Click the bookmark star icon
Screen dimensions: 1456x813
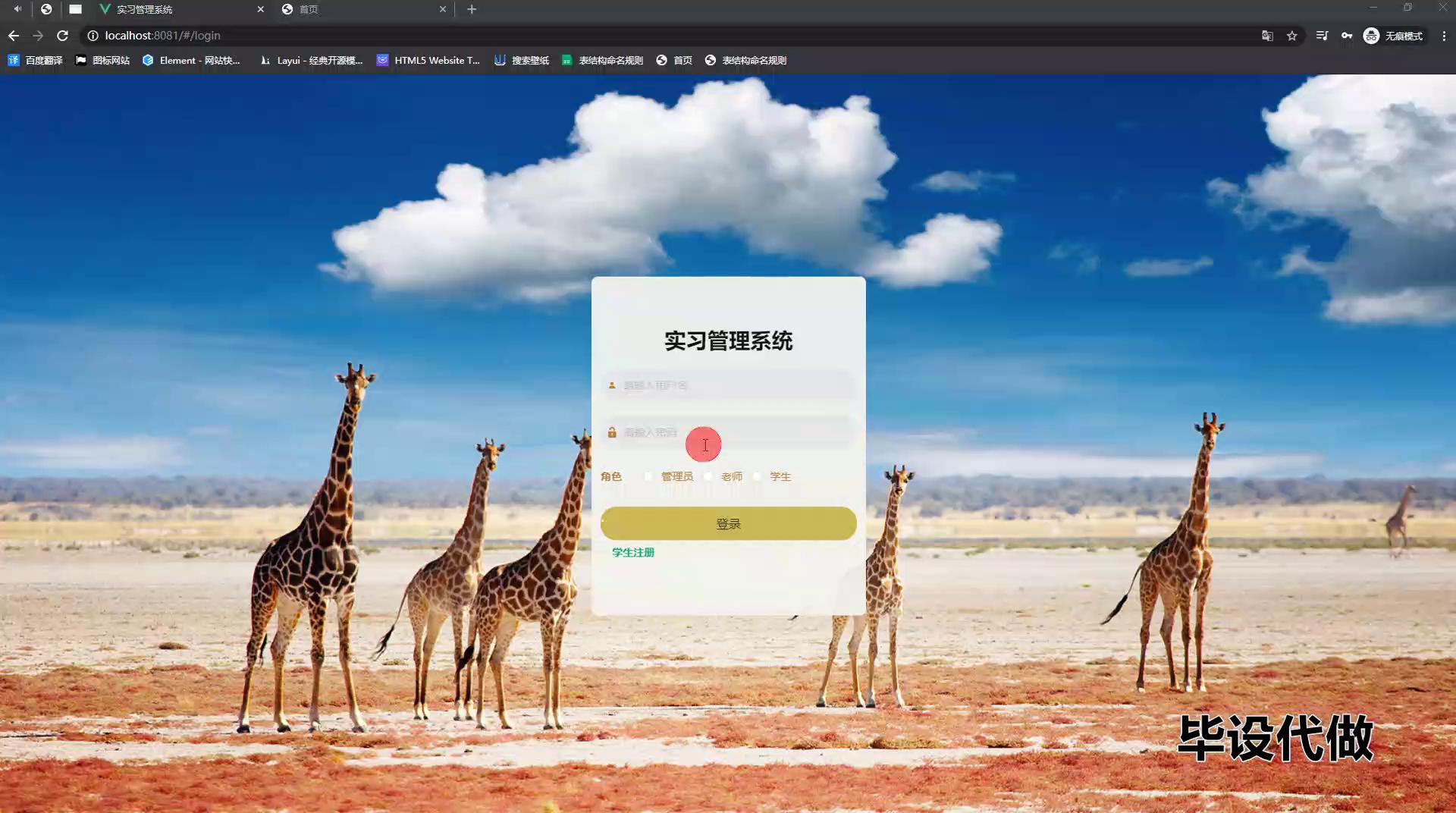(1292, 36)
